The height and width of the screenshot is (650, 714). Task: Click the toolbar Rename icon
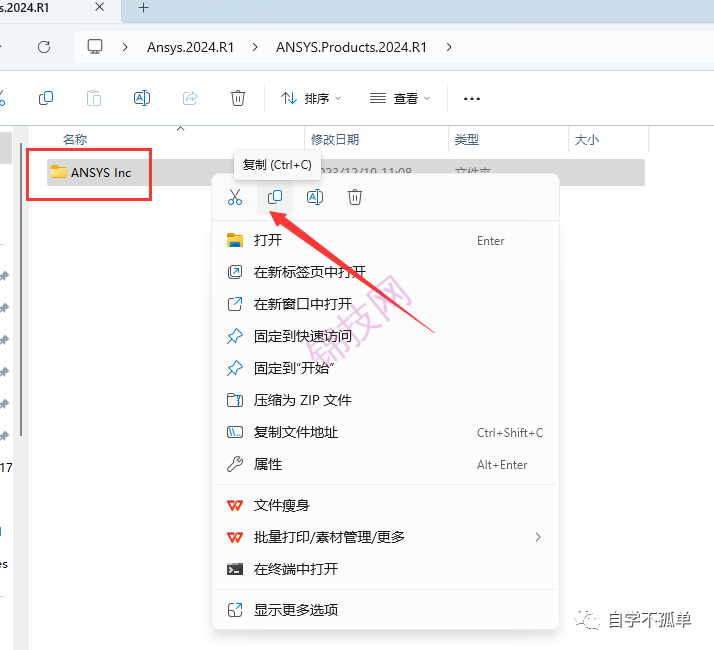(x=142, y=98)
